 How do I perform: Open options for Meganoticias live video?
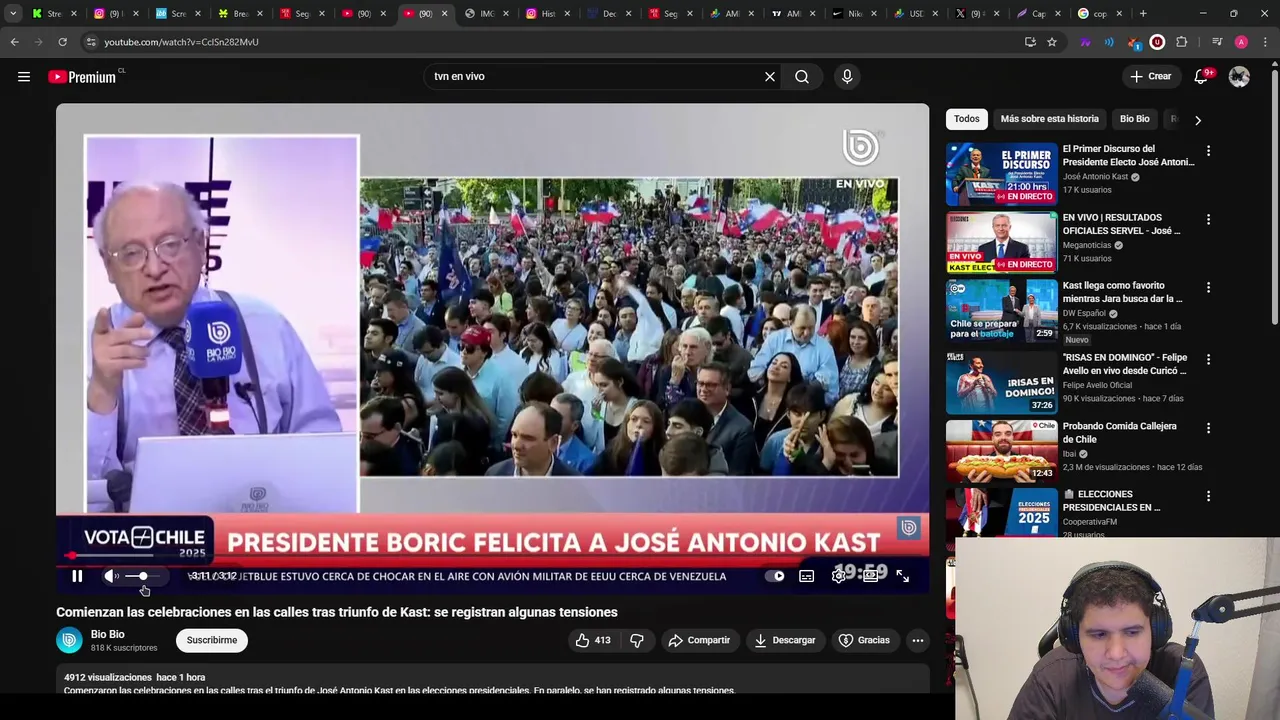tap(1208, 219)
